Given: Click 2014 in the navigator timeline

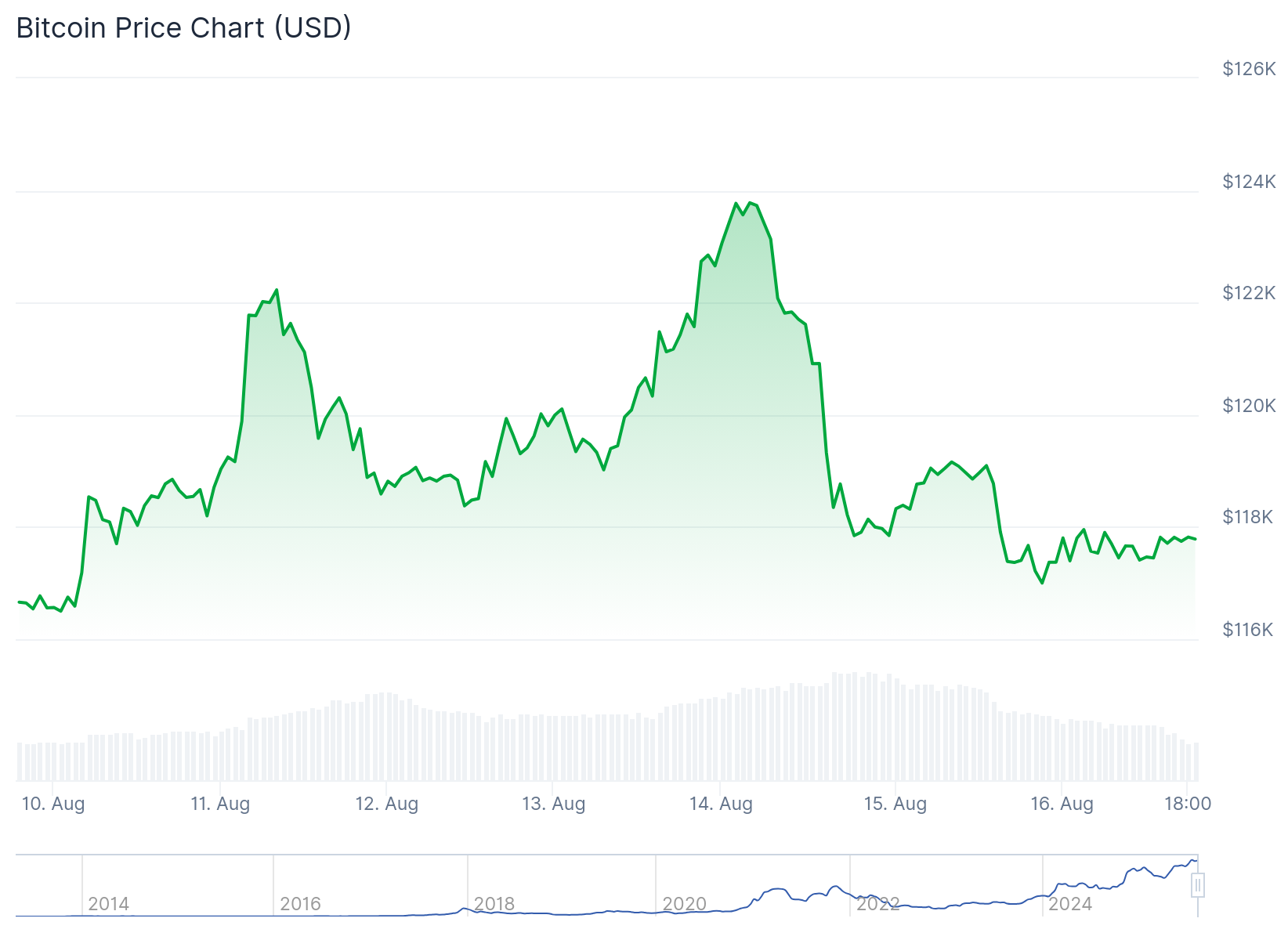Looking at the screenshot, I should click(109, 904).
